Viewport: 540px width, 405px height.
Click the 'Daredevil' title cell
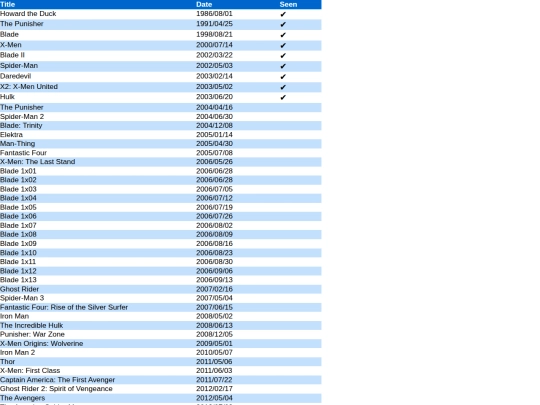(15, 76)
